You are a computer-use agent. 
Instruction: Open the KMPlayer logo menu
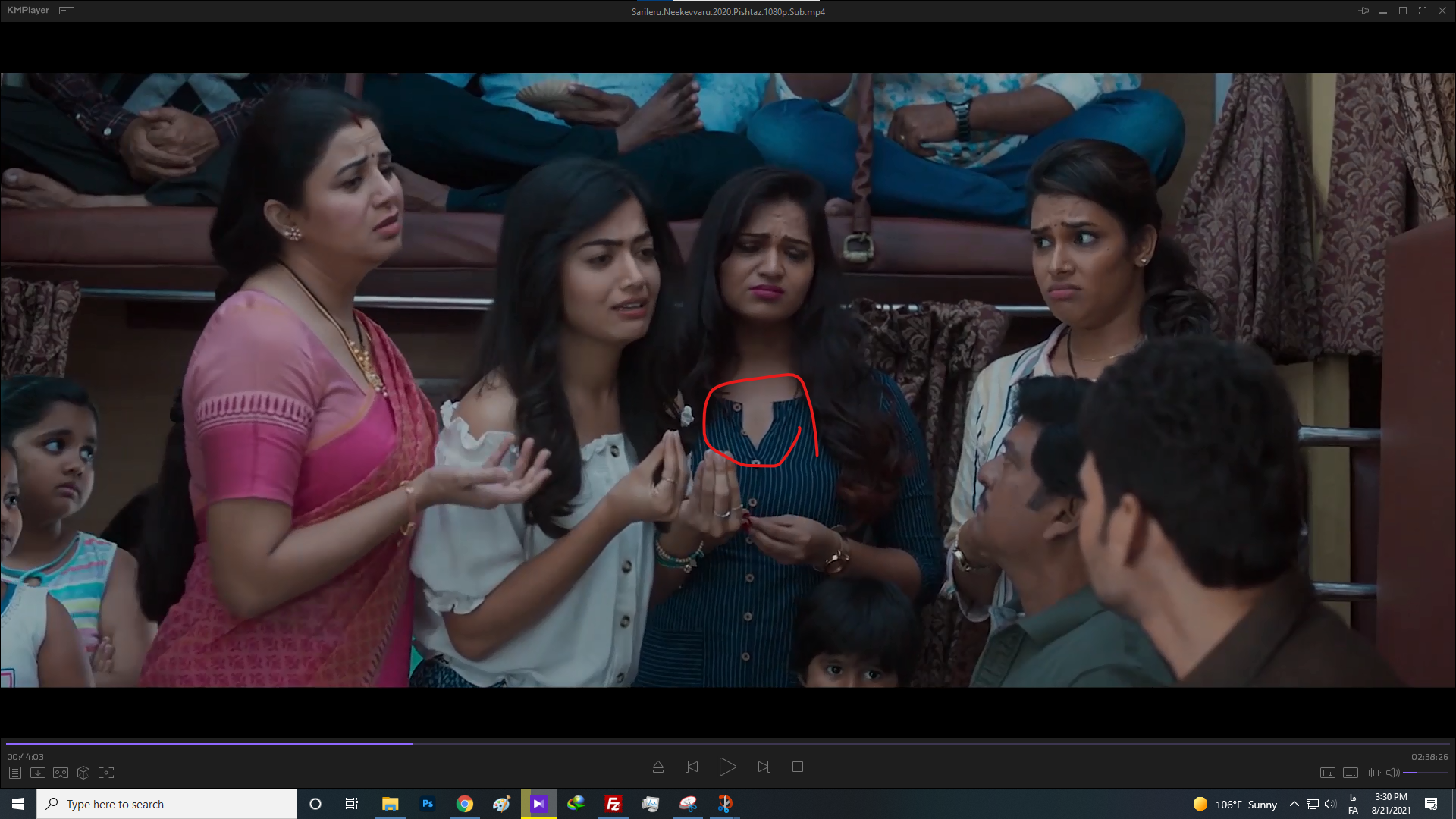tap(28, 10)
